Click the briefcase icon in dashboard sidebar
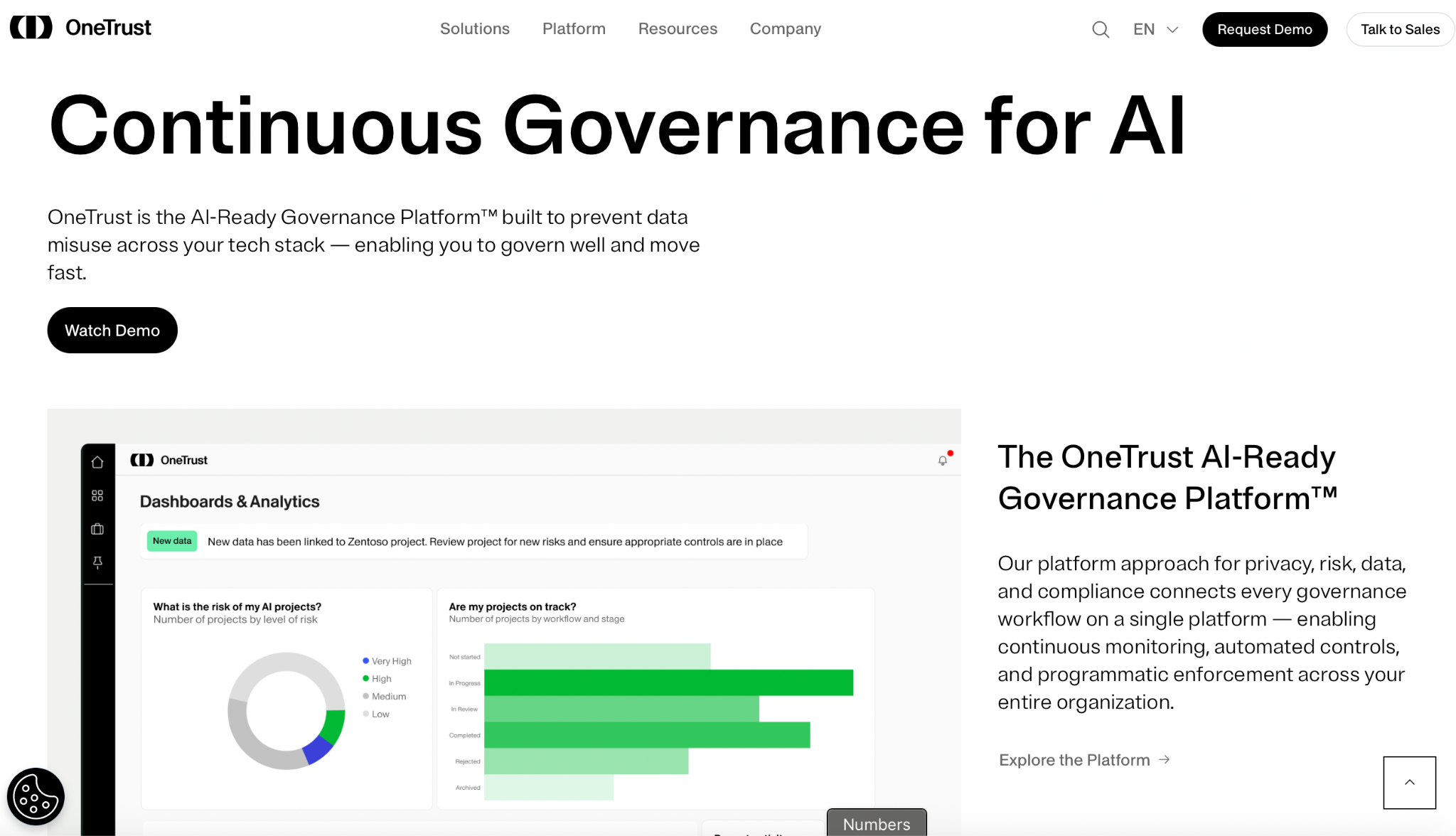Image resolution: width=1456 pixels, height=836 pixels. coord(97,529)
